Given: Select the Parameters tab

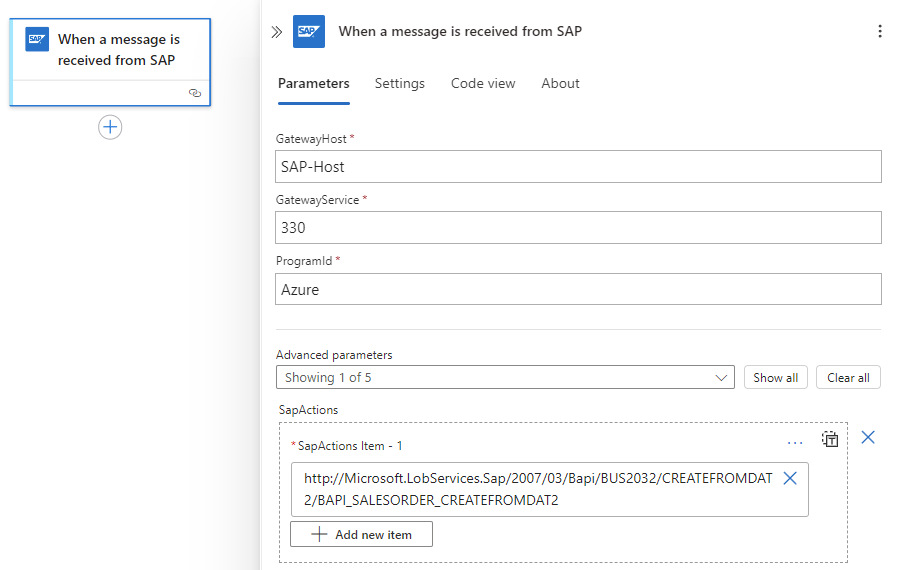Looking at the screenshot, I should point(314,83).
